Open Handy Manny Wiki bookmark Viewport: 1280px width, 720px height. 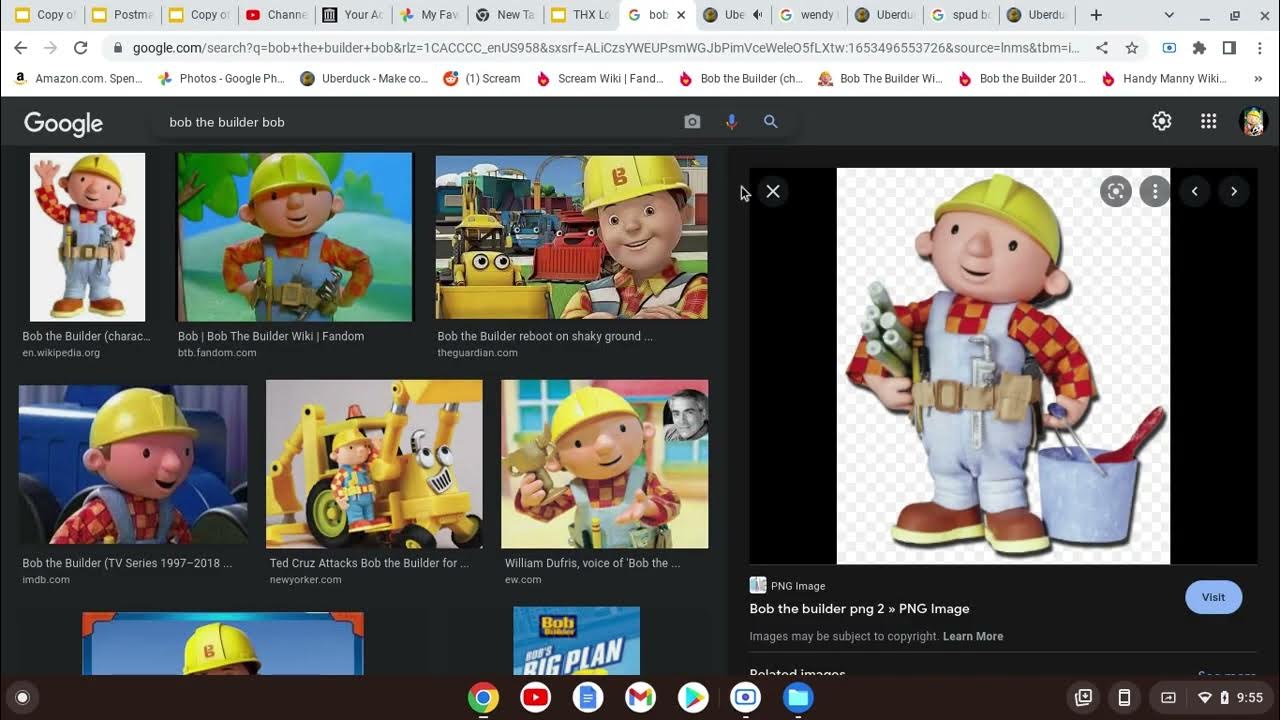pyautogui.click(x=1165, y=78)
